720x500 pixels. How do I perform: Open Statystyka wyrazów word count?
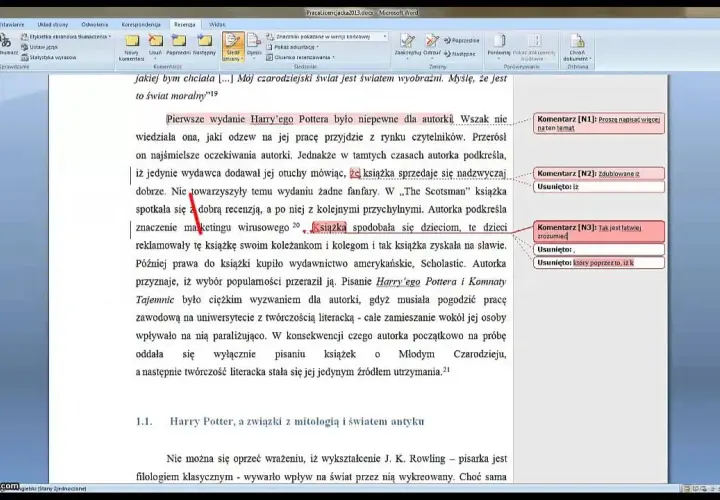tap(49, 57)
